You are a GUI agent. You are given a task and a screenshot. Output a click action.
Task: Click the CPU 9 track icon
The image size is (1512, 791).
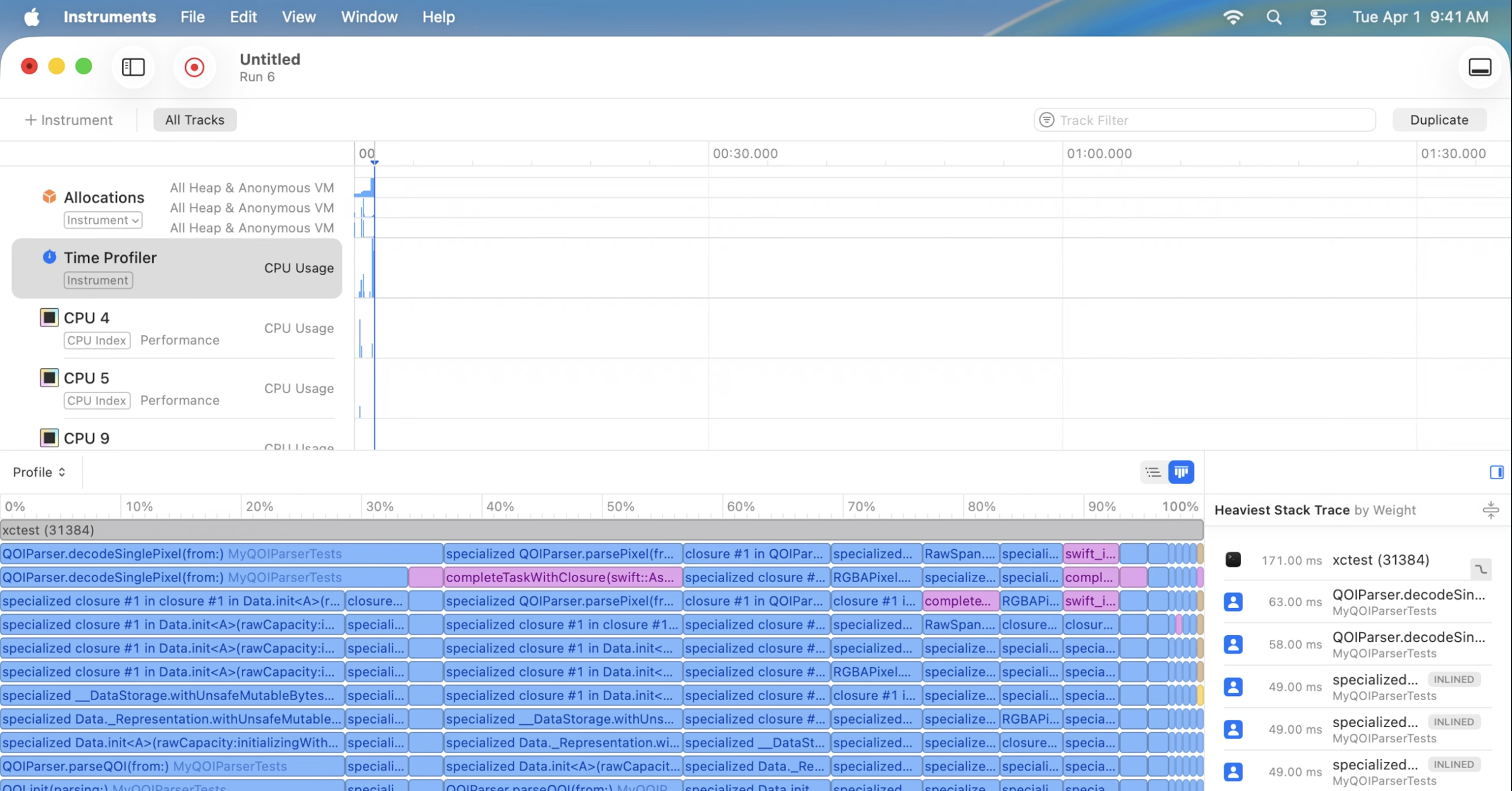pos(49,438)
